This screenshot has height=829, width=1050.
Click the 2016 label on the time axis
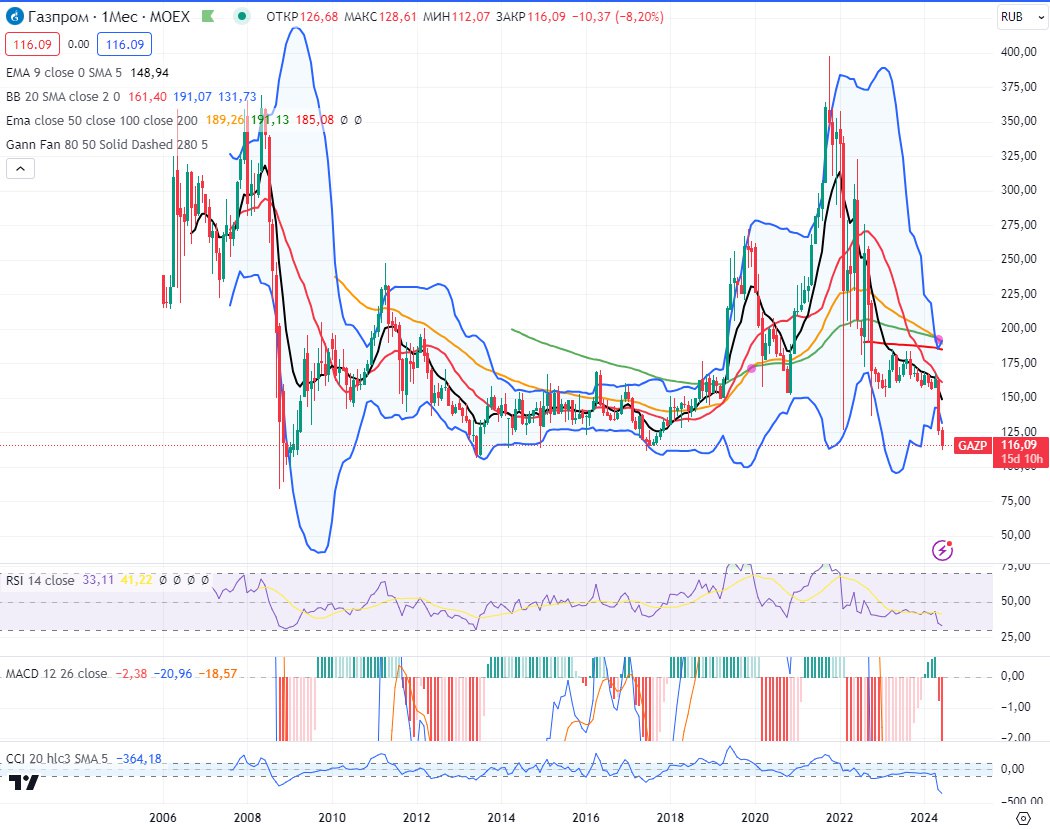pos(586,818)
